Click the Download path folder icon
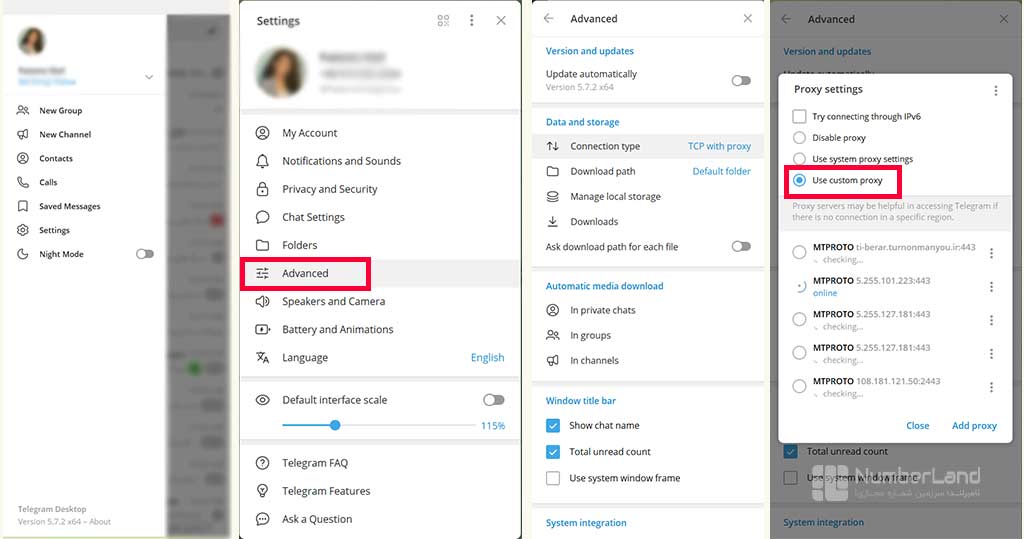Screen dimensions: 1024x539 552,171
